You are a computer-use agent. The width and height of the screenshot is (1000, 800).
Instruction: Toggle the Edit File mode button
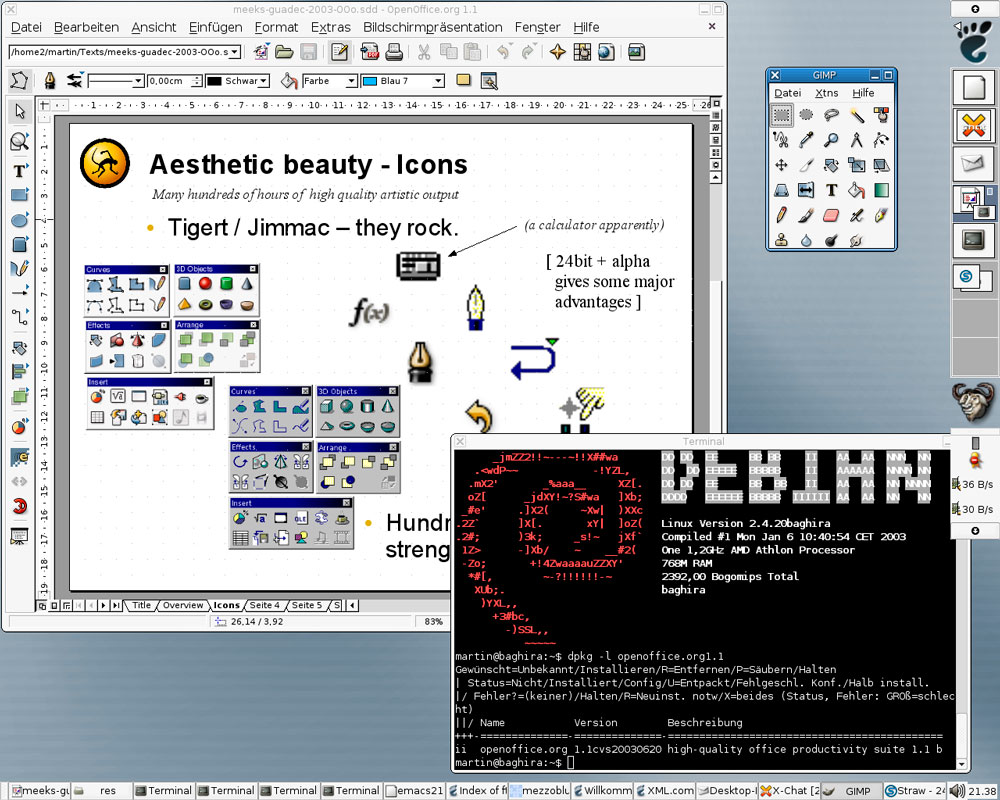coord(339,52)
